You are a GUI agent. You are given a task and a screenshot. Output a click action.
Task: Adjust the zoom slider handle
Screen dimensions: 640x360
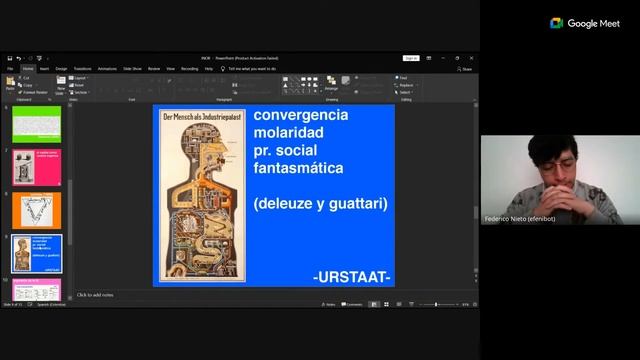[436, 304]
